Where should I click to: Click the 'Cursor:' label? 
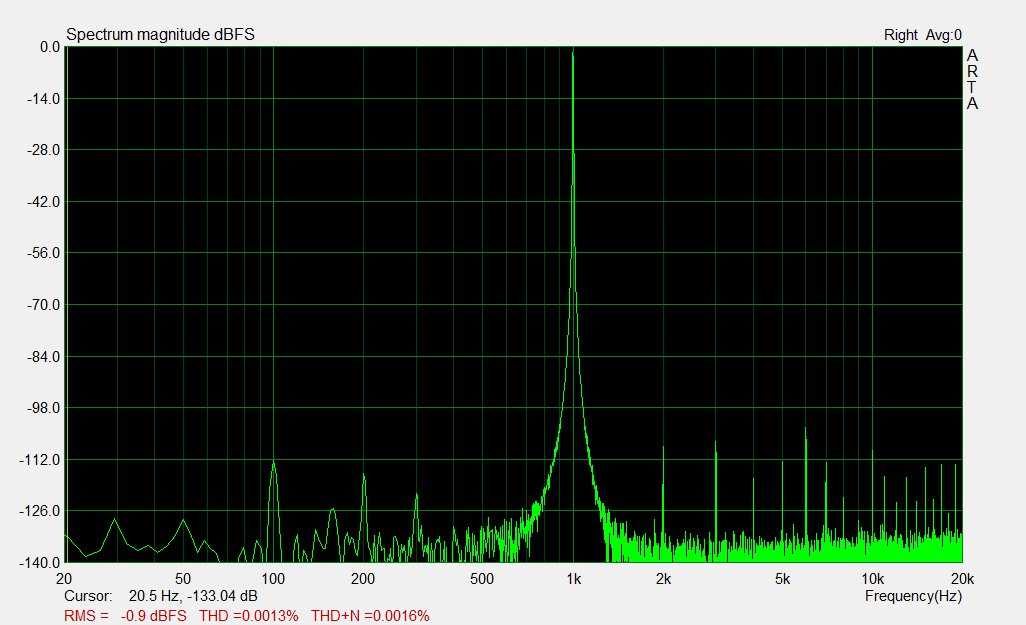pos(88,596)
